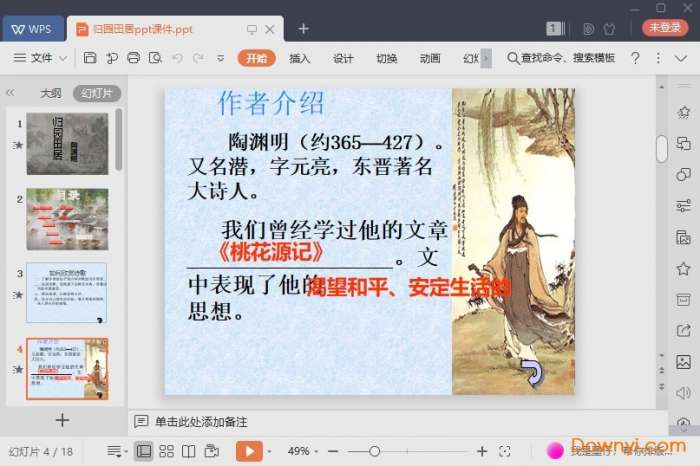Image resolution: width=700 pixels, height=466 pixels.
Task: Select the 插入 ribbon tab
Action: point(299,58)
